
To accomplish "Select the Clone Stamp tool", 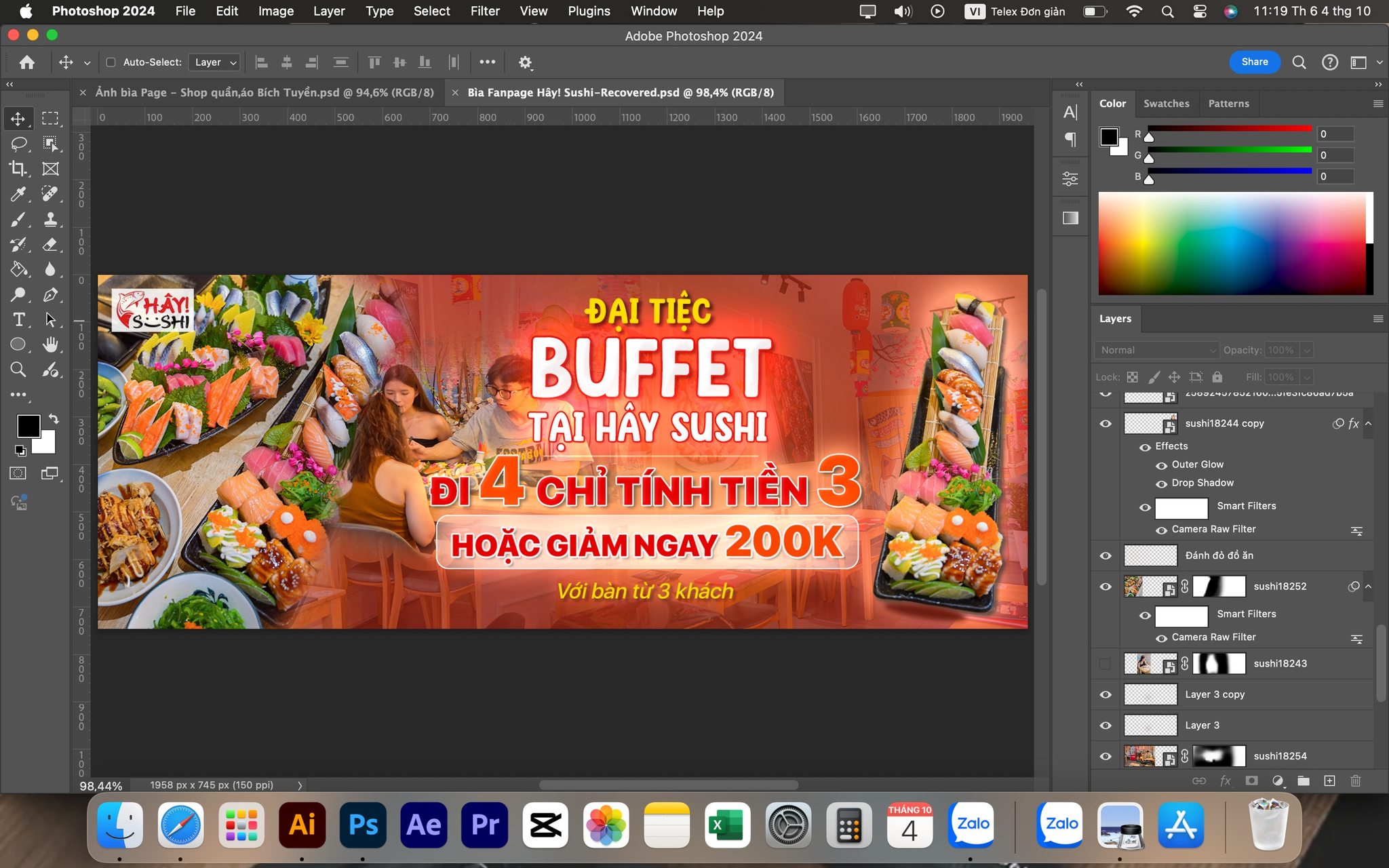I will [x=50, y=219].
